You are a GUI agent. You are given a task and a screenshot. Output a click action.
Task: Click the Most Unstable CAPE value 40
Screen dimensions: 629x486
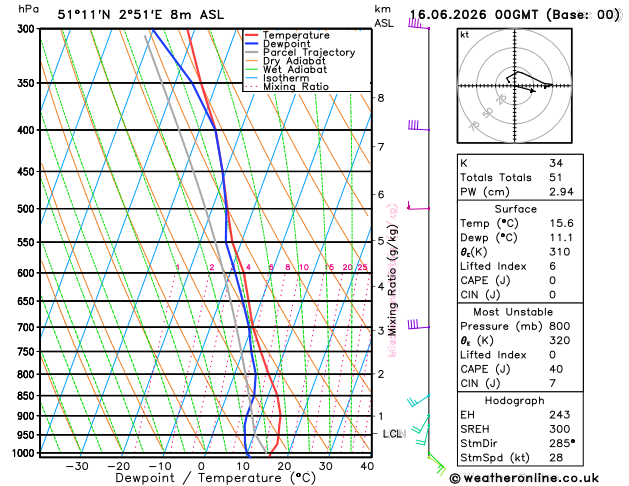point(556,369)
